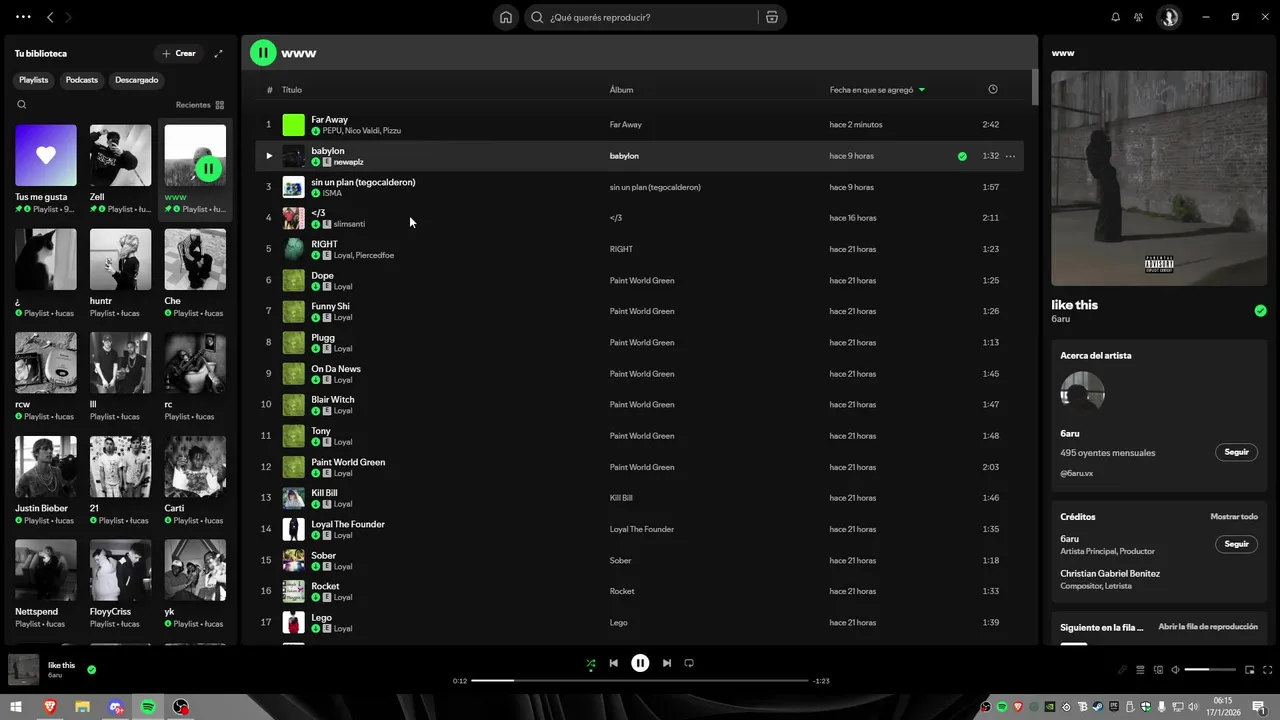Filter library by Descargado
The image size is (1280, 720).
click(137, 80)
